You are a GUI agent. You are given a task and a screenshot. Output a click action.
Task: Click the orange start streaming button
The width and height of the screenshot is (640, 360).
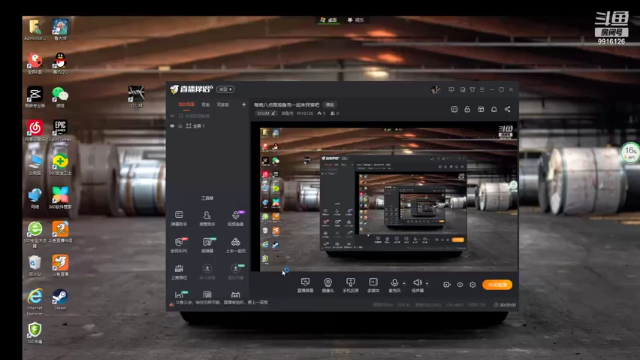pos(497,284)
